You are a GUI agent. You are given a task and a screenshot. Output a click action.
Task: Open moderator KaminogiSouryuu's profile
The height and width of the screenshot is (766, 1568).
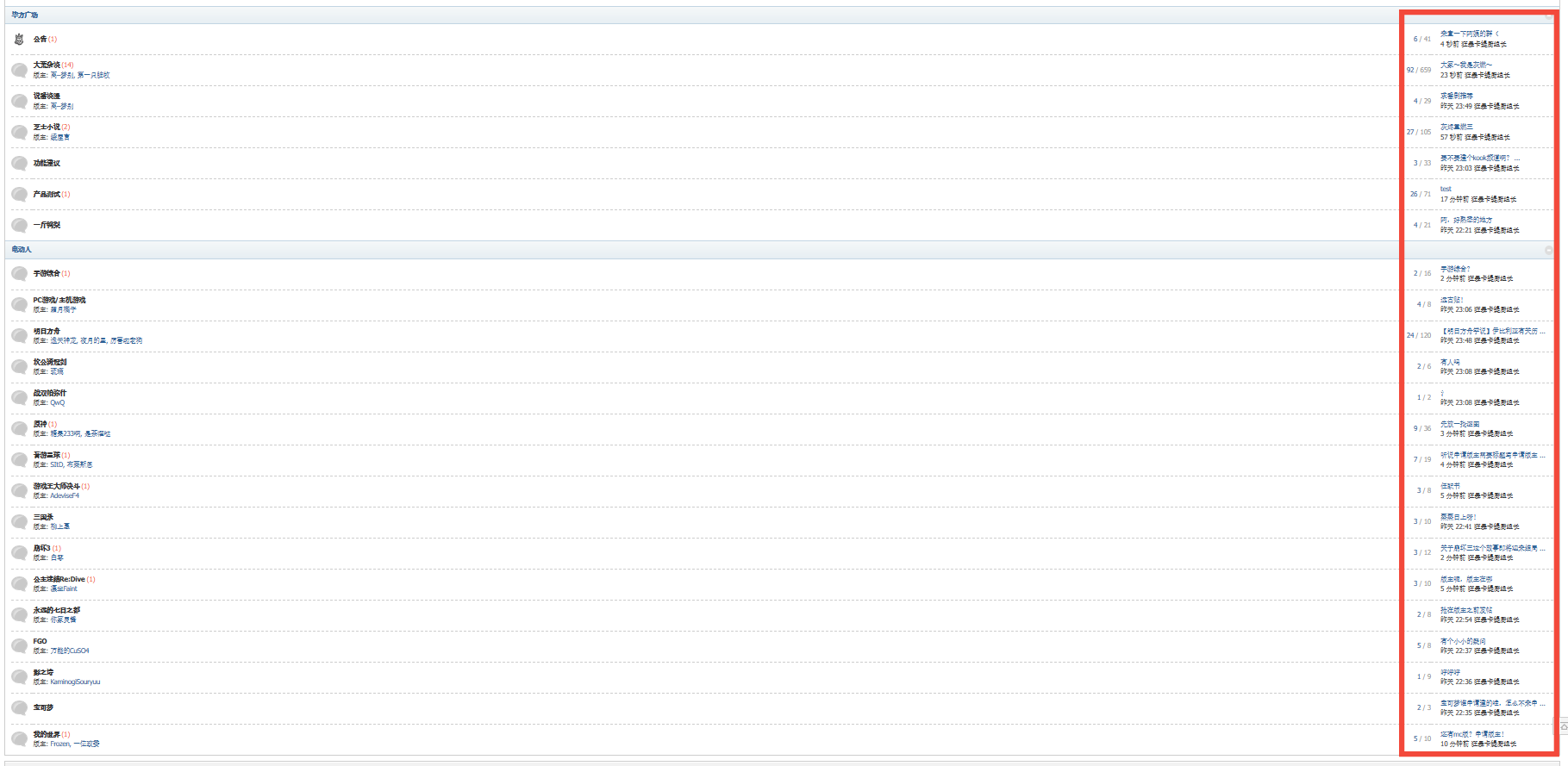[75, 682]
